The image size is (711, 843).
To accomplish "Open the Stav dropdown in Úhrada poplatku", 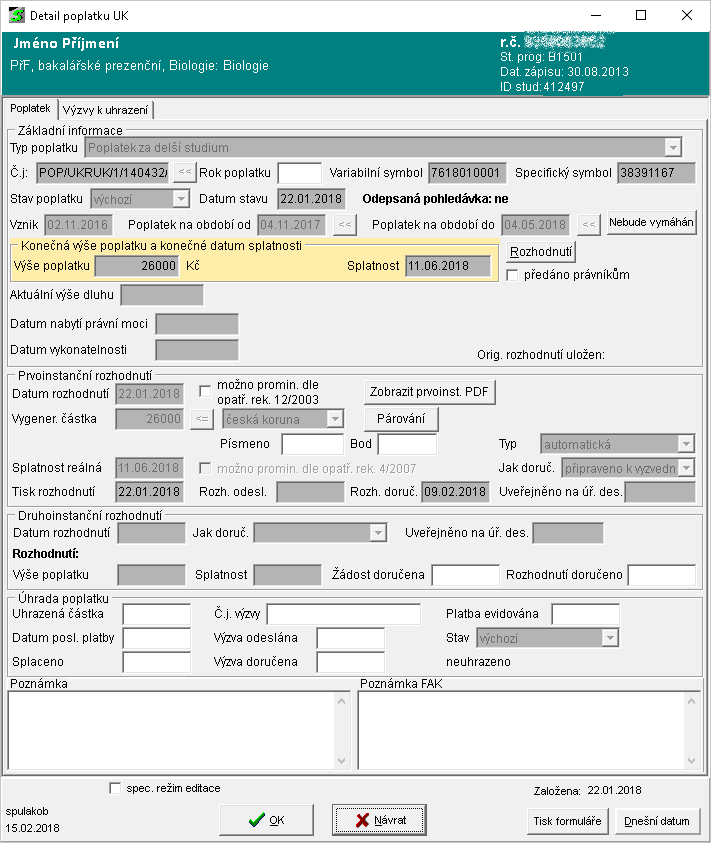I will click(x=609, y=638).
